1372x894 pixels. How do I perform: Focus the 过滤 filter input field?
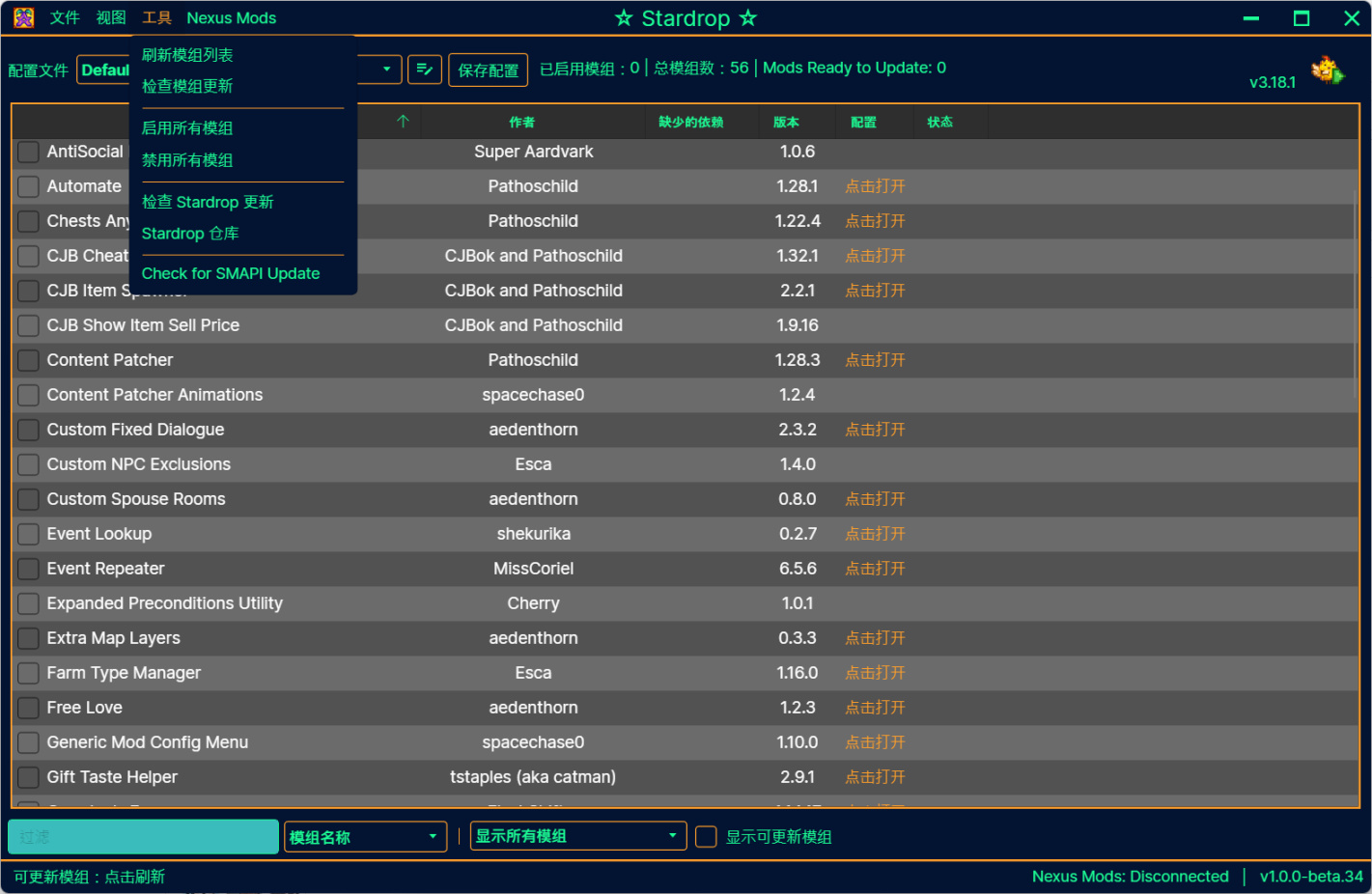tap(144, 837)
